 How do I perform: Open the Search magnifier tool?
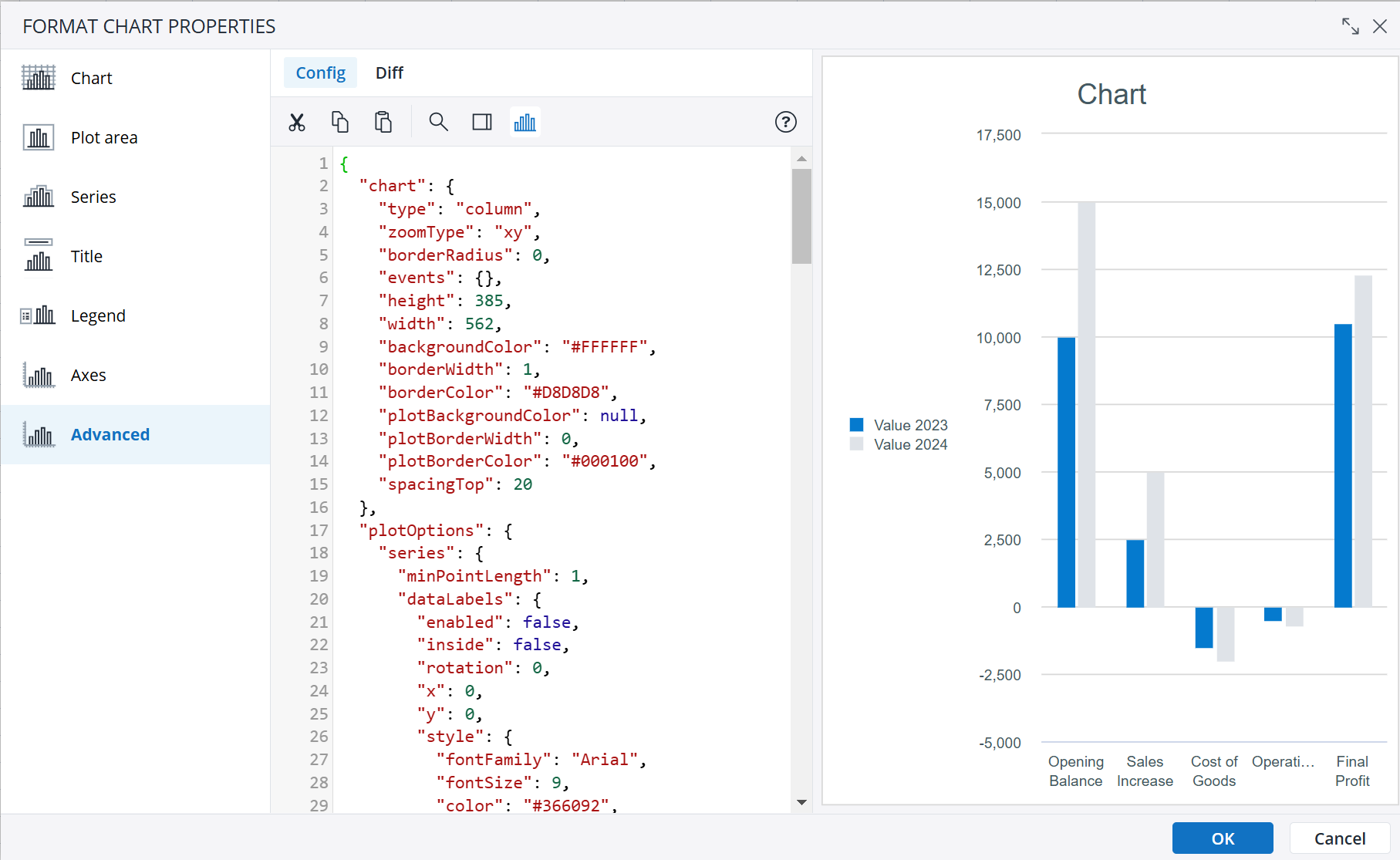[439, 122]
